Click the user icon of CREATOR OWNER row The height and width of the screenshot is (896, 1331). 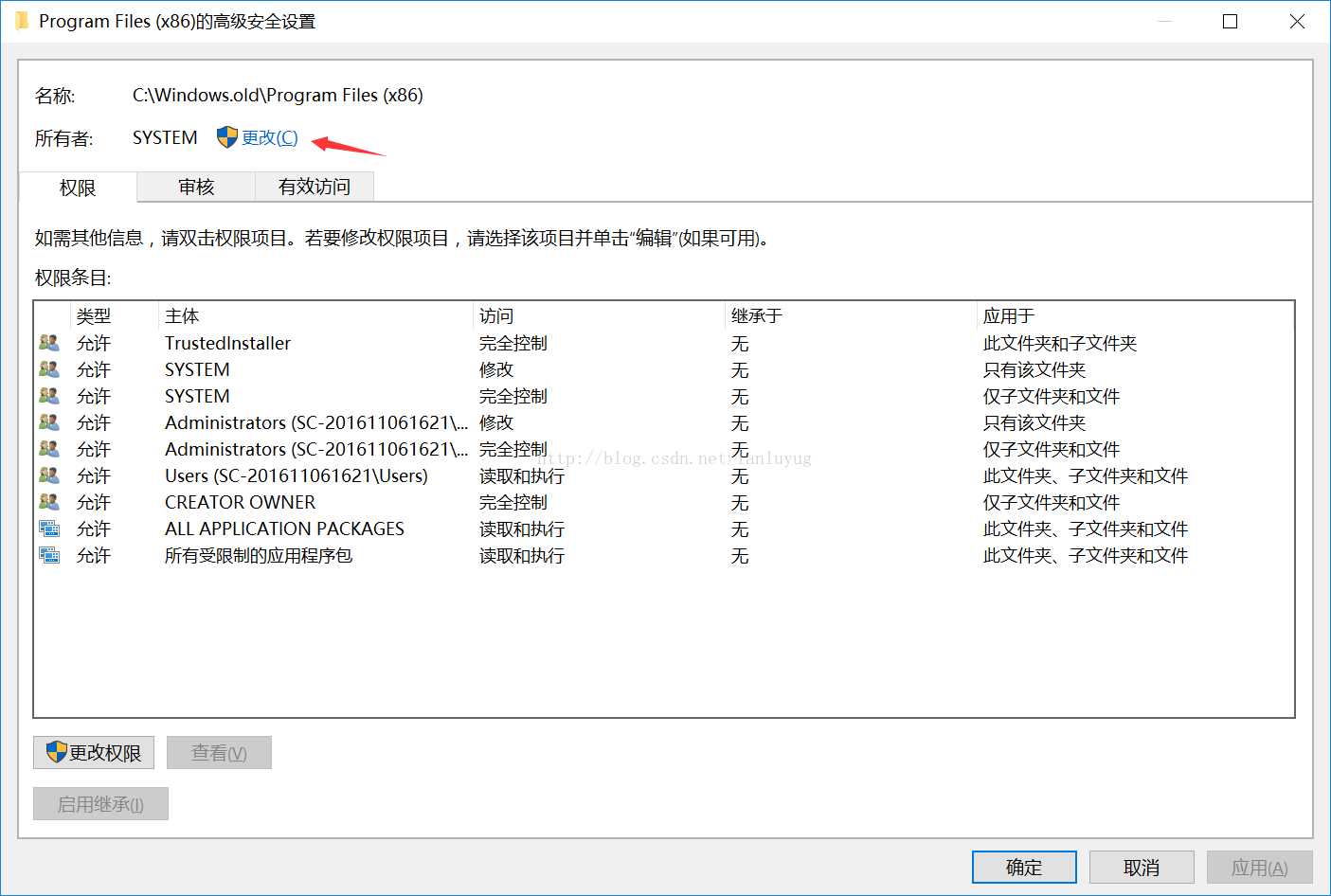click(x=49, y=502)
